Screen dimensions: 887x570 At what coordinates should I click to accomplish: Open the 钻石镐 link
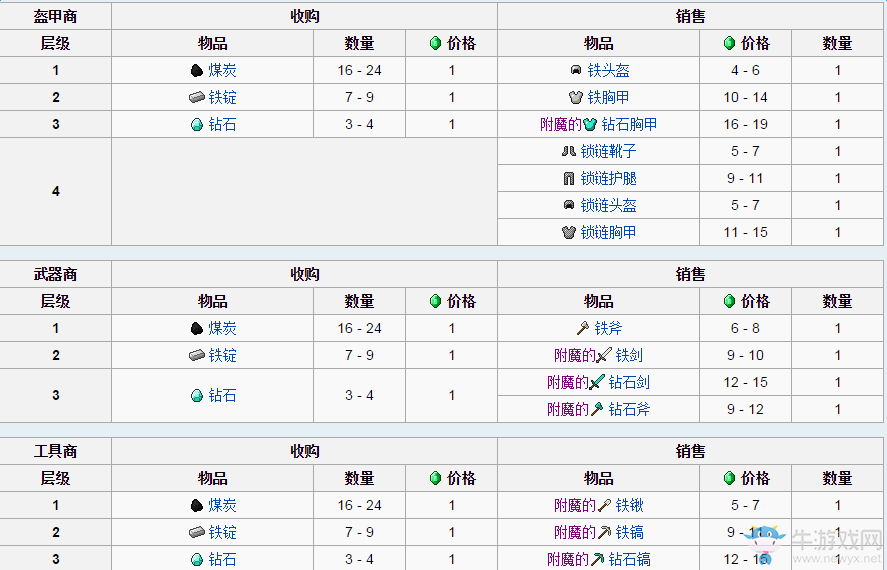pyautogui.click(x=629, y=559)
